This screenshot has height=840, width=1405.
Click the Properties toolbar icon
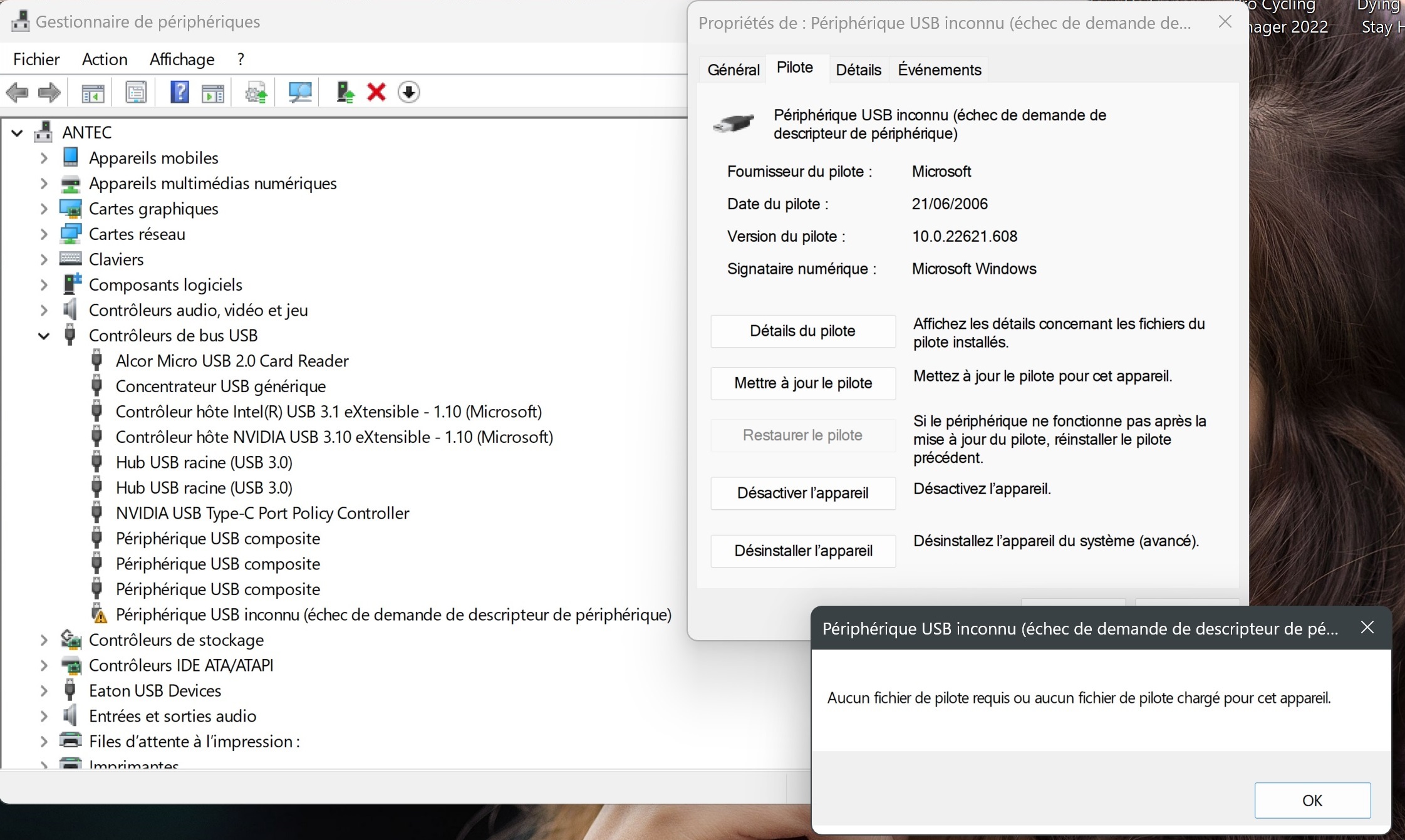(135, 93)
